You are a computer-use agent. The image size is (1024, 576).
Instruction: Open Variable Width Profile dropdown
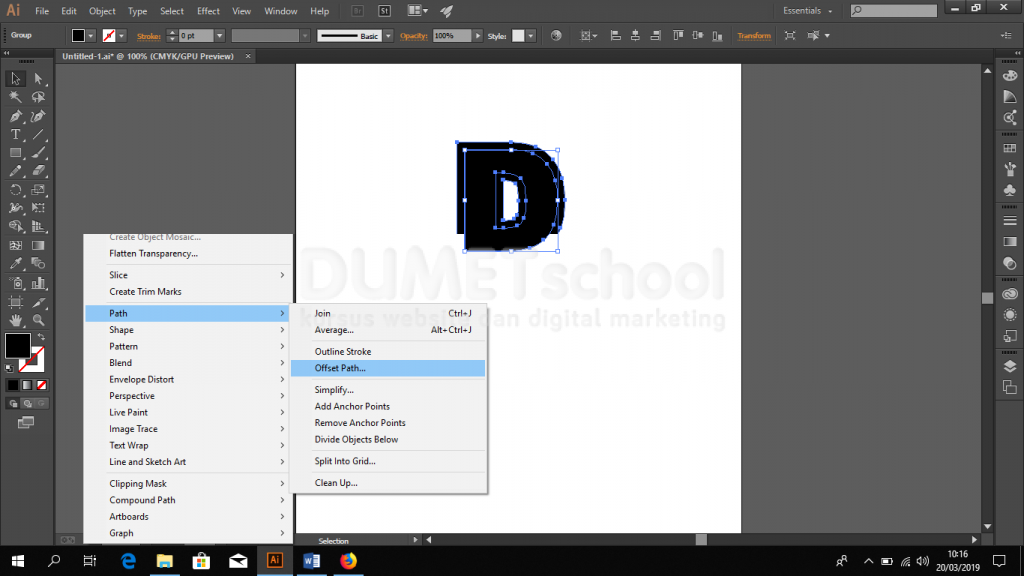click(x=305, y=36)
